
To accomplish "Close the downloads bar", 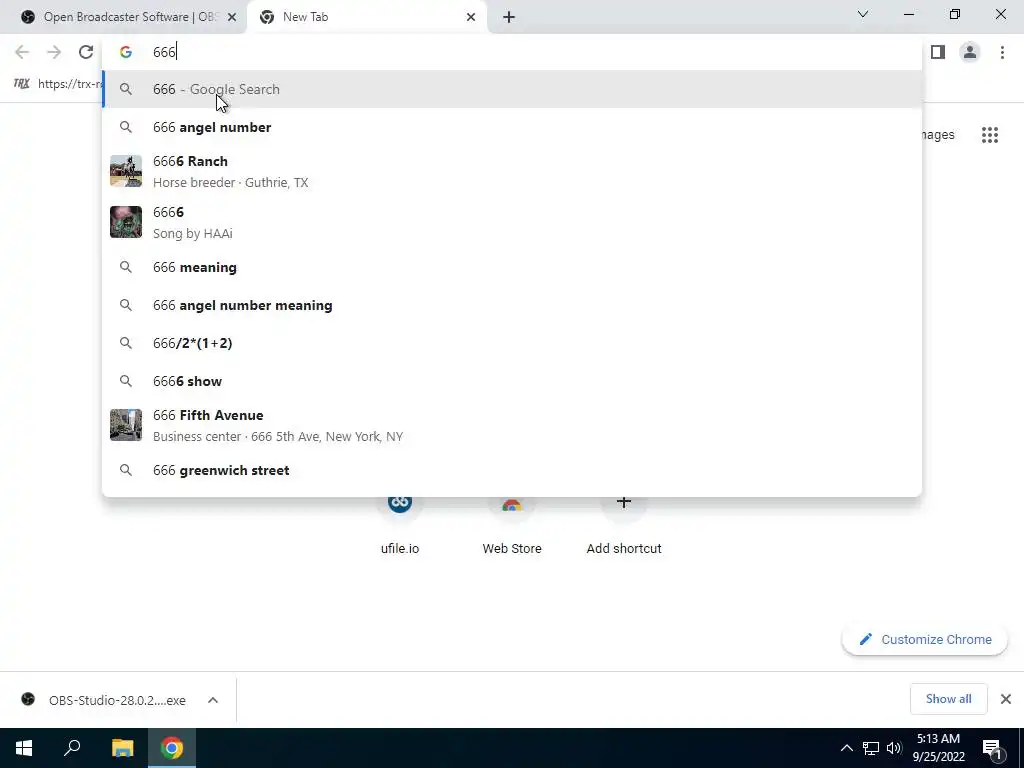I will pos(1006,699).
